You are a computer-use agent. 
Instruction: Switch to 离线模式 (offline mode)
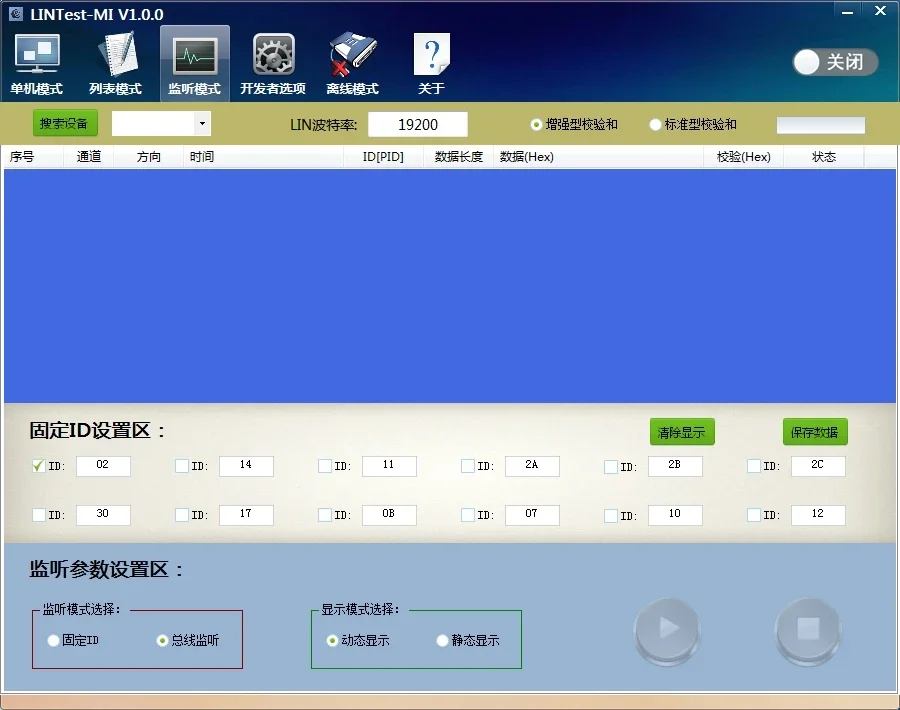(x=352, y=62)
